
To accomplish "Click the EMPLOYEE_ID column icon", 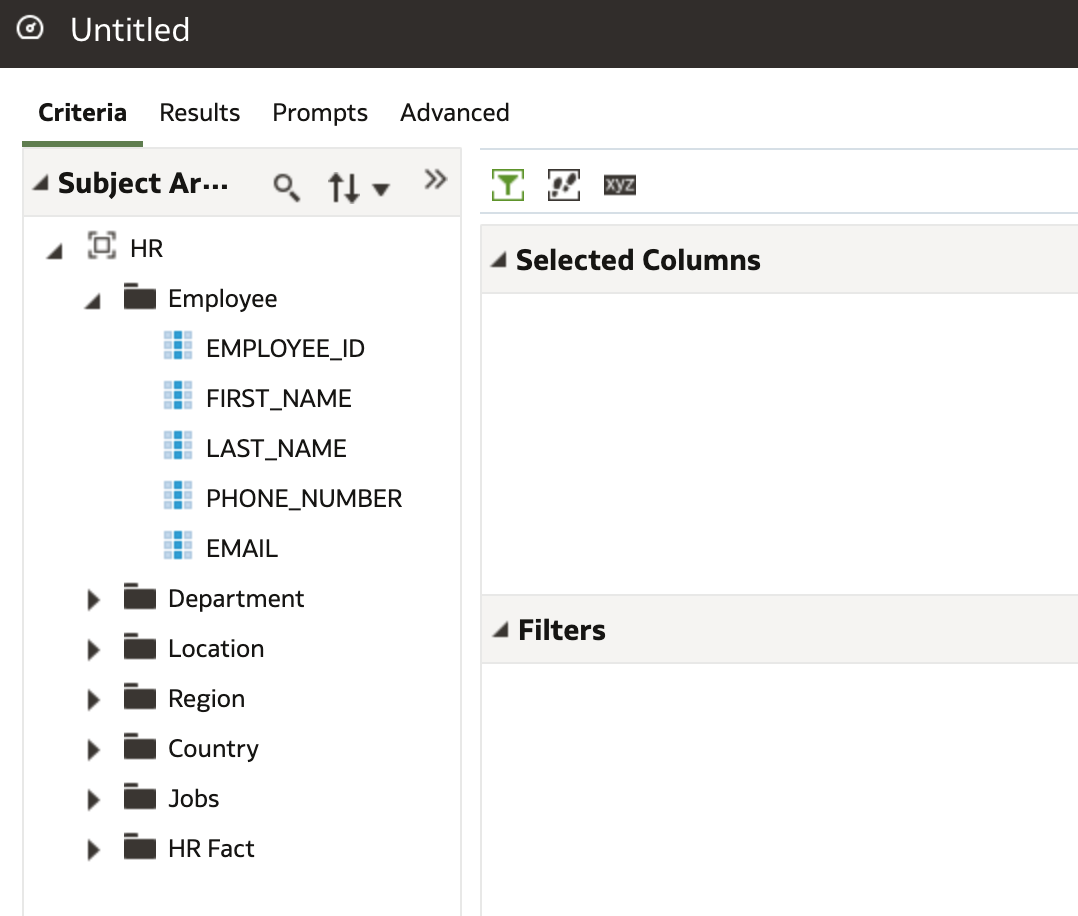I will (178, 347).
